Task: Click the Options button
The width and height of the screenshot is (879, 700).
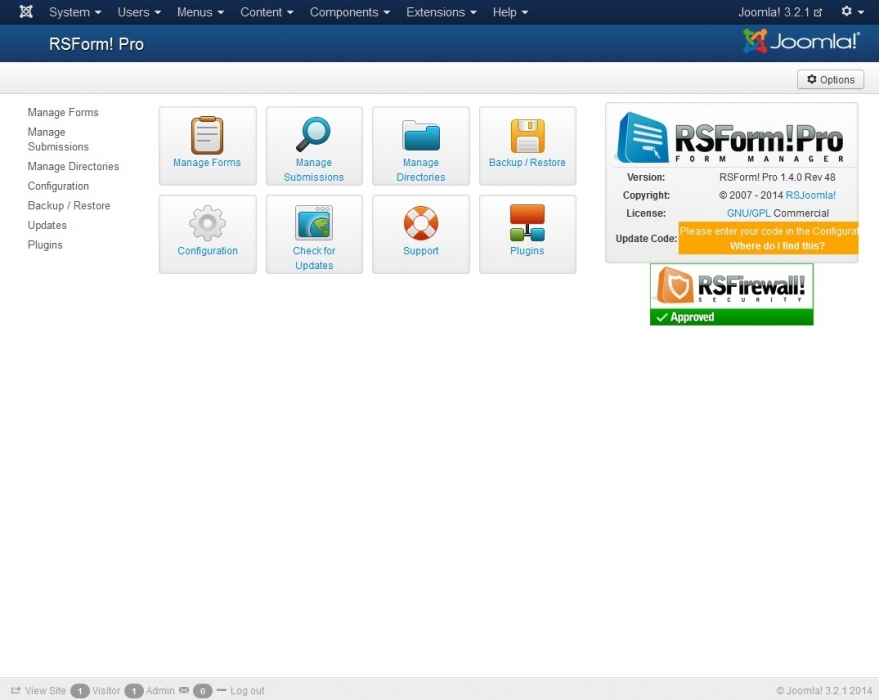Action: click(x=830, y=80)
